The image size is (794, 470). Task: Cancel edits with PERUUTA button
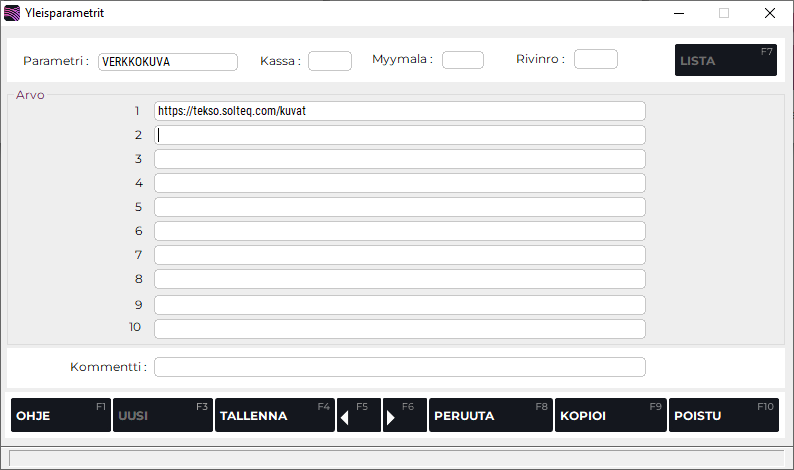click(x=490, y=415)
